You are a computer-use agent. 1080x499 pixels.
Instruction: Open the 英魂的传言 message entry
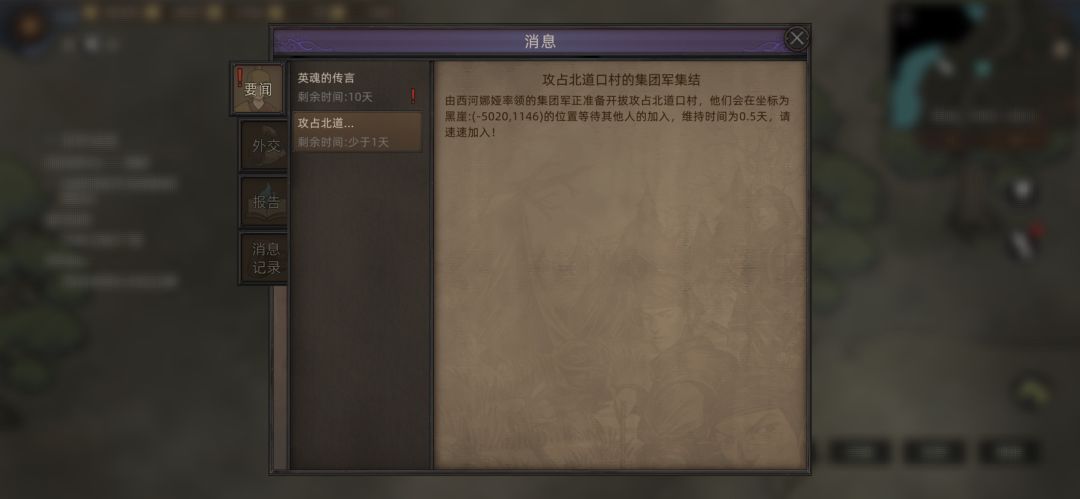pos(357,87)
